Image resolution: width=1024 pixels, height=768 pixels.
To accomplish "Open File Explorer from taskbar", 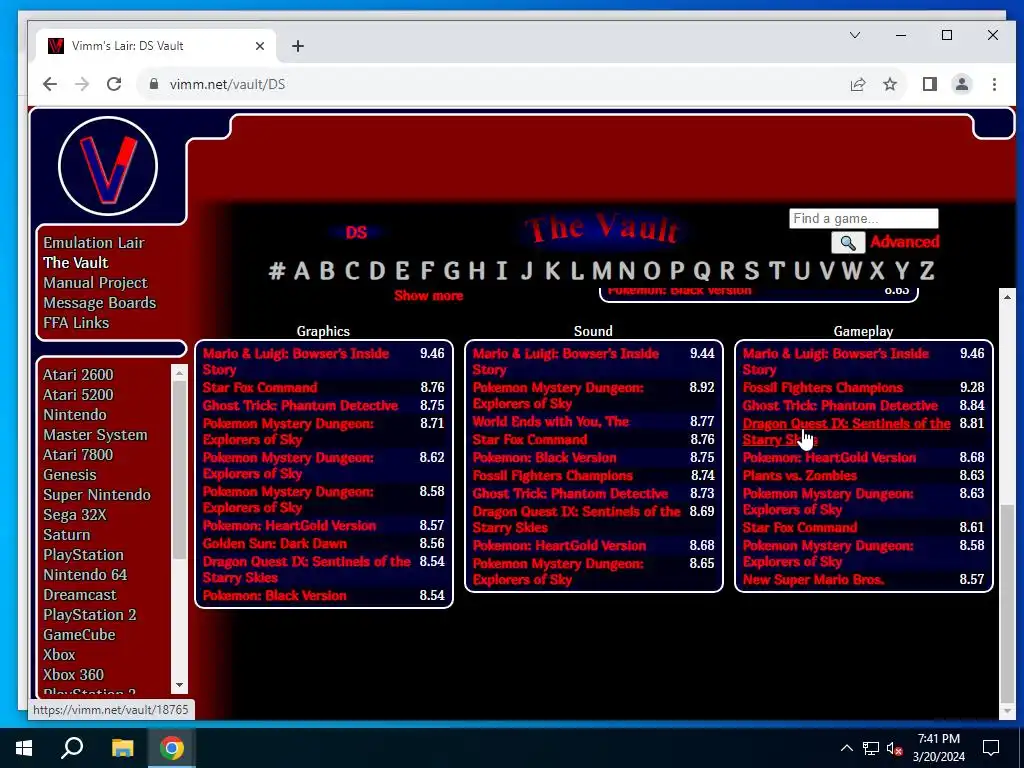I will tap(122, 748).
